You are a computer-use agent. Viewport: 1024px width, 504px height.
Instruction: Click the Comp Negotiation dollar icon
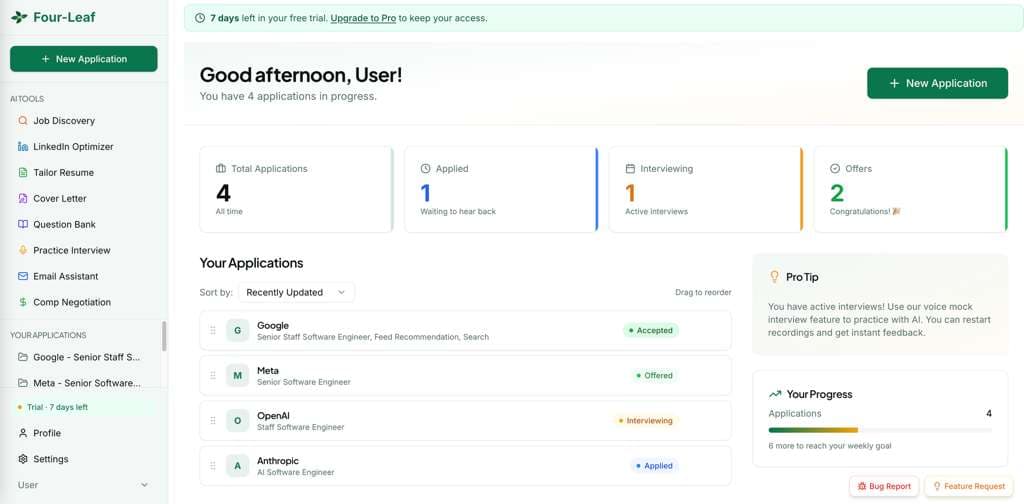pos(23,302)
